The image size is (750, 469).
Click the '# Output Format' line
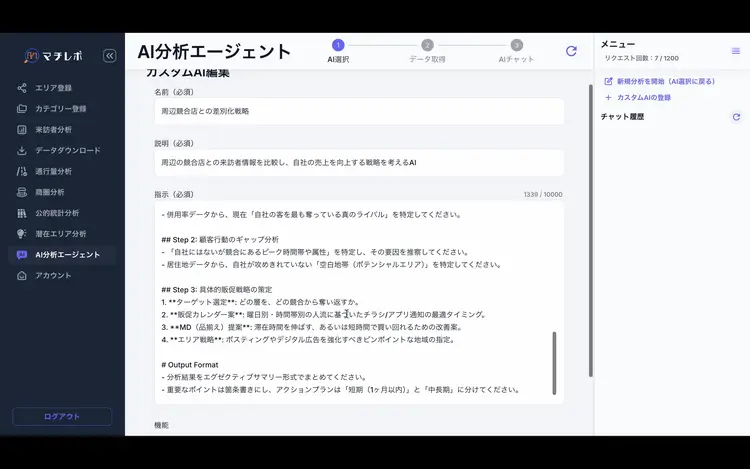[x=190, y=365]
